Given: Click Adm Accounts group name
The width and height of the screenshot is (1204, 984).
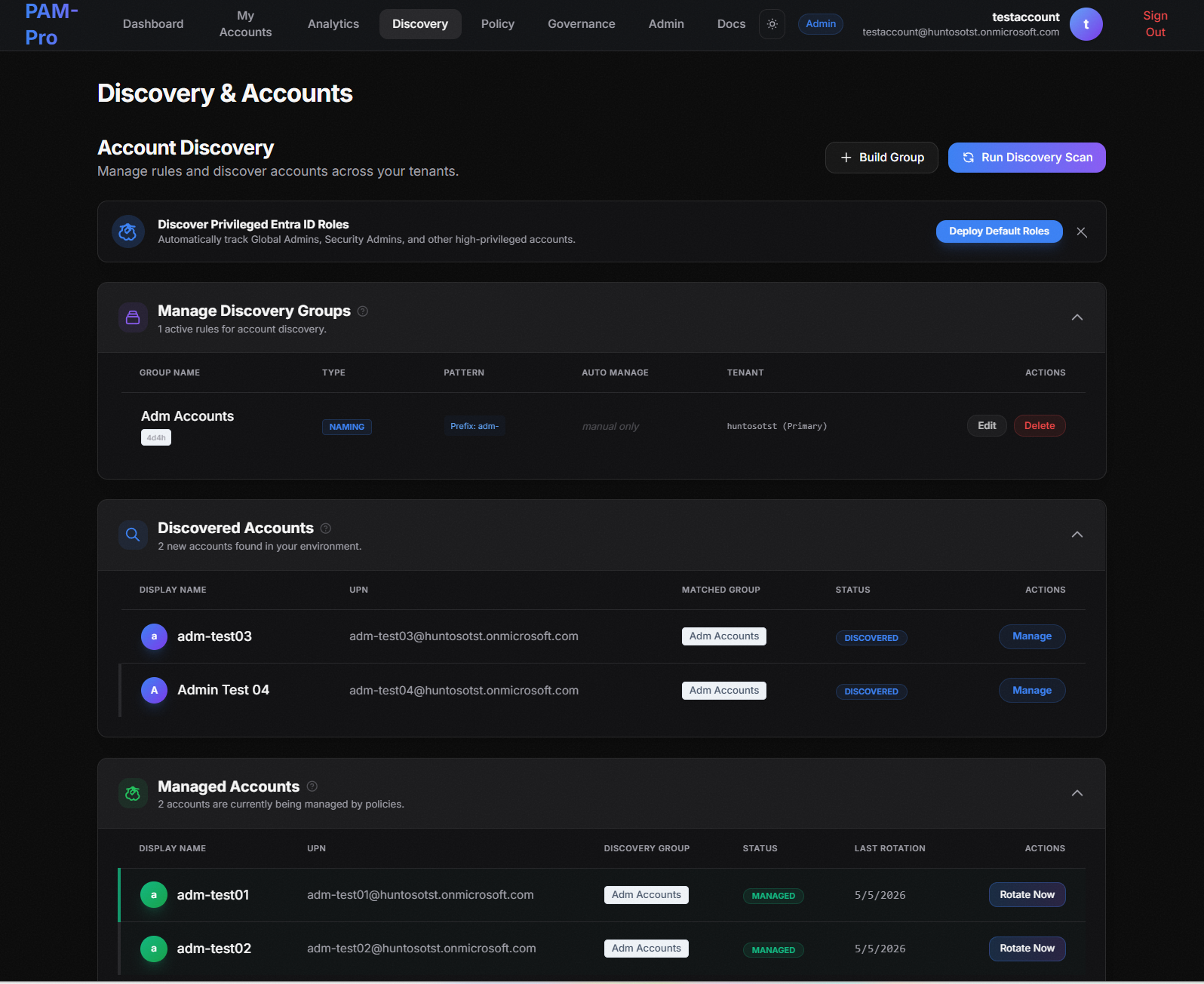Looking at the screenshot, I should pos(188,416).
